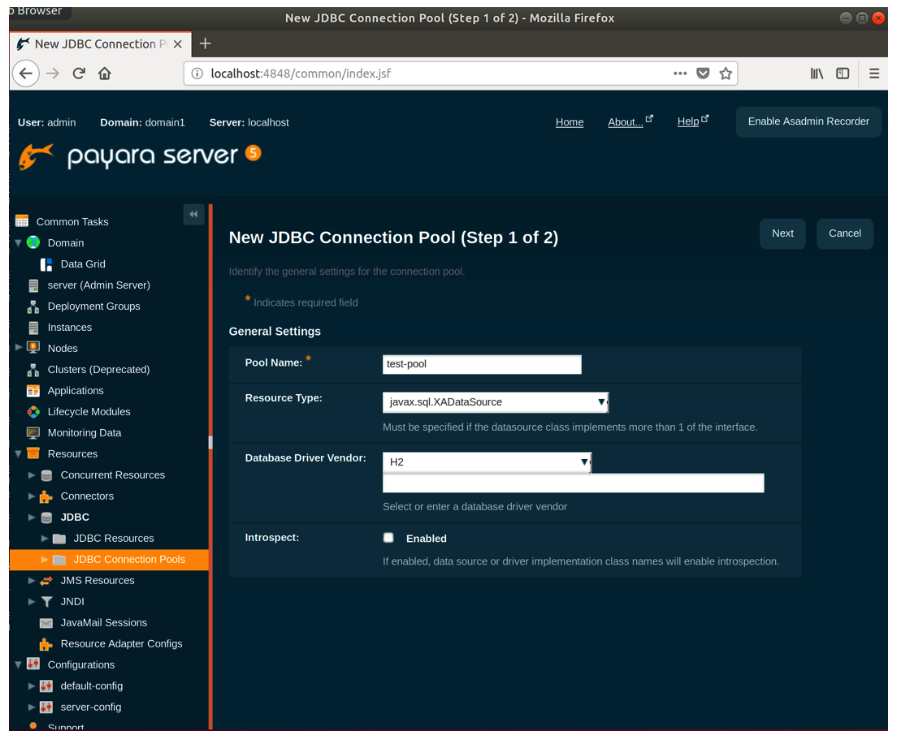The height and width of the screenshot is (743, 900).
Task: Click the Next button
Action: coord(782,233)
